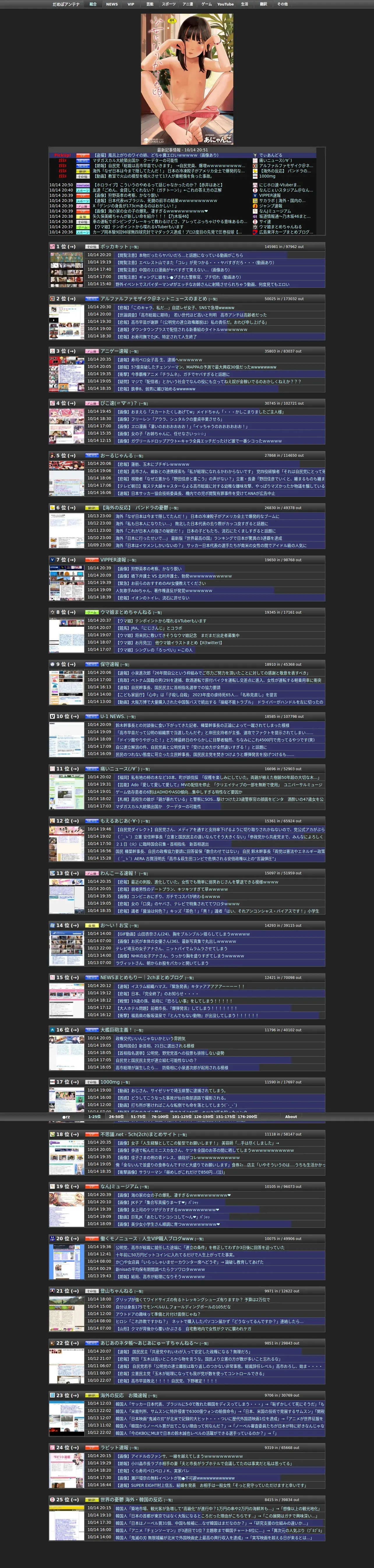Screen dimensions: 374x1568
Task: Click the 19650 in / 98768 out counter text
Action: (283, 560)
